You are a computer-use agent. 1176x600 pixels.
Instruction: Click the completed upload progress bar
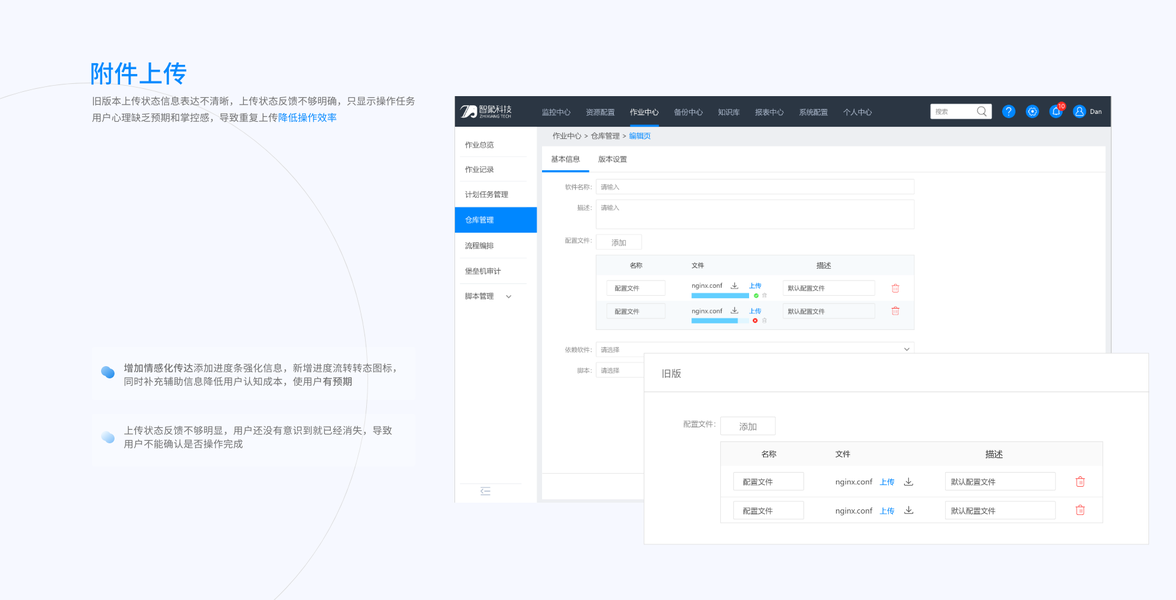pyautogui.click(x=720, y=296)
